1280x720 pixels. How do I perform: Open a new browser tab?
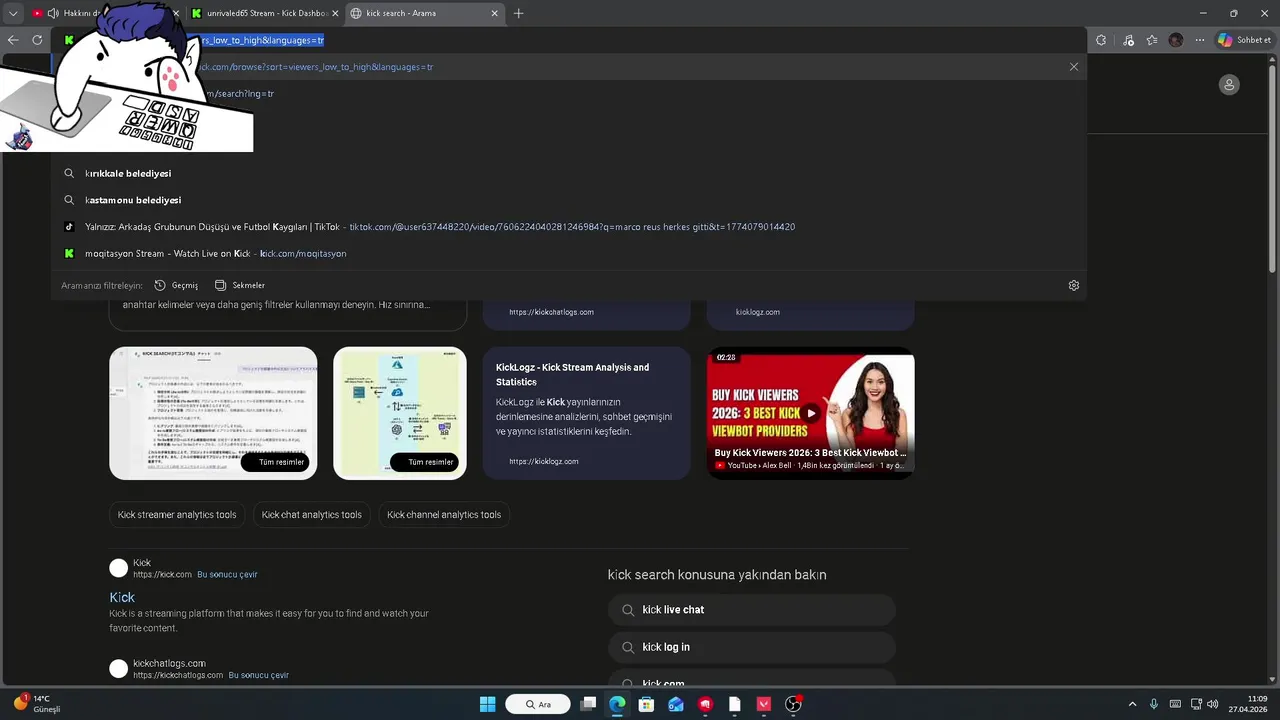(518, 13)
